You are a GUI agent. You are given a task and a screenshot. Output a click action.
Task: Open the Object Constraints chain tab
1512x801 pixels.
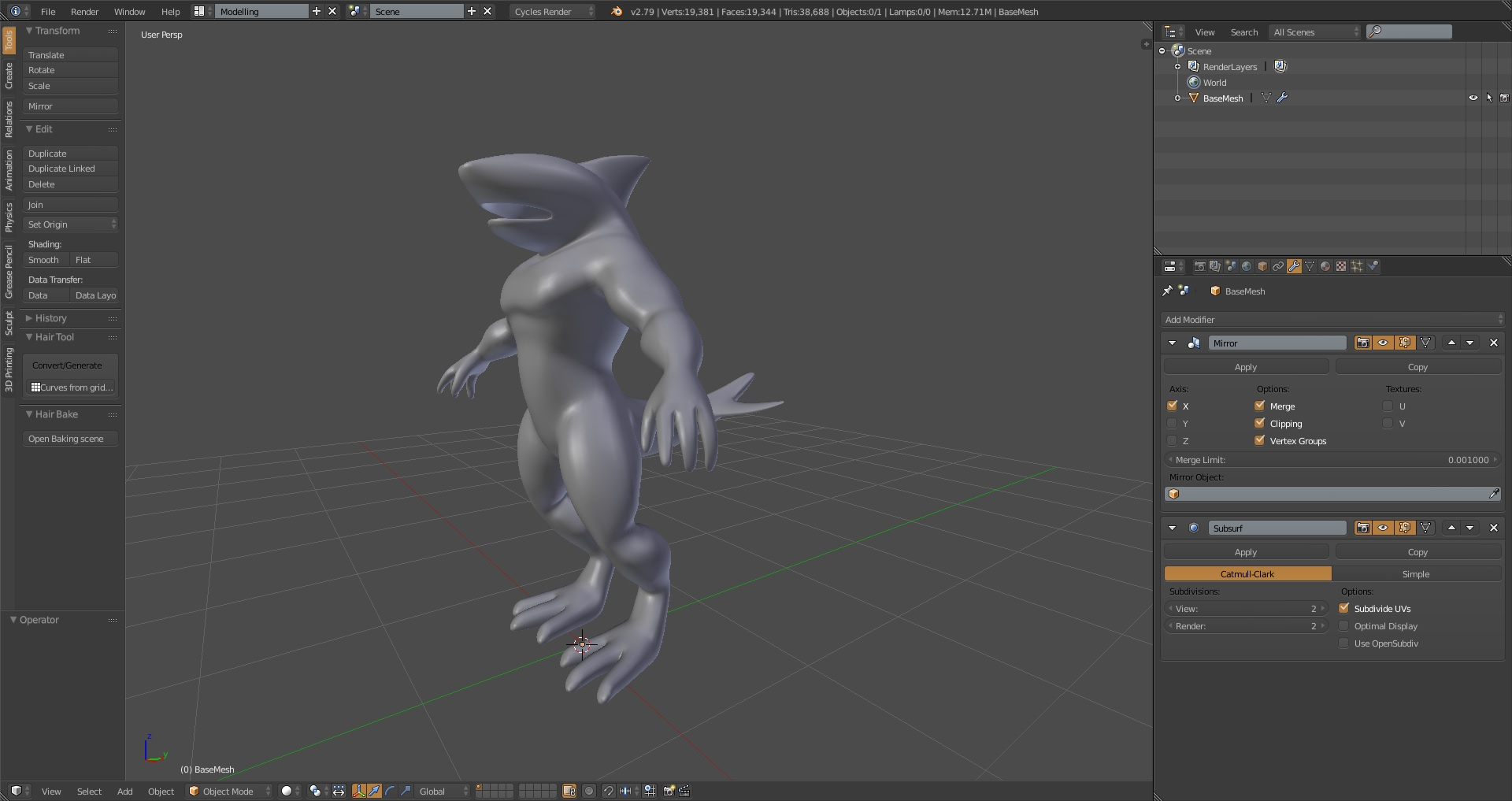pos(1278,266)
